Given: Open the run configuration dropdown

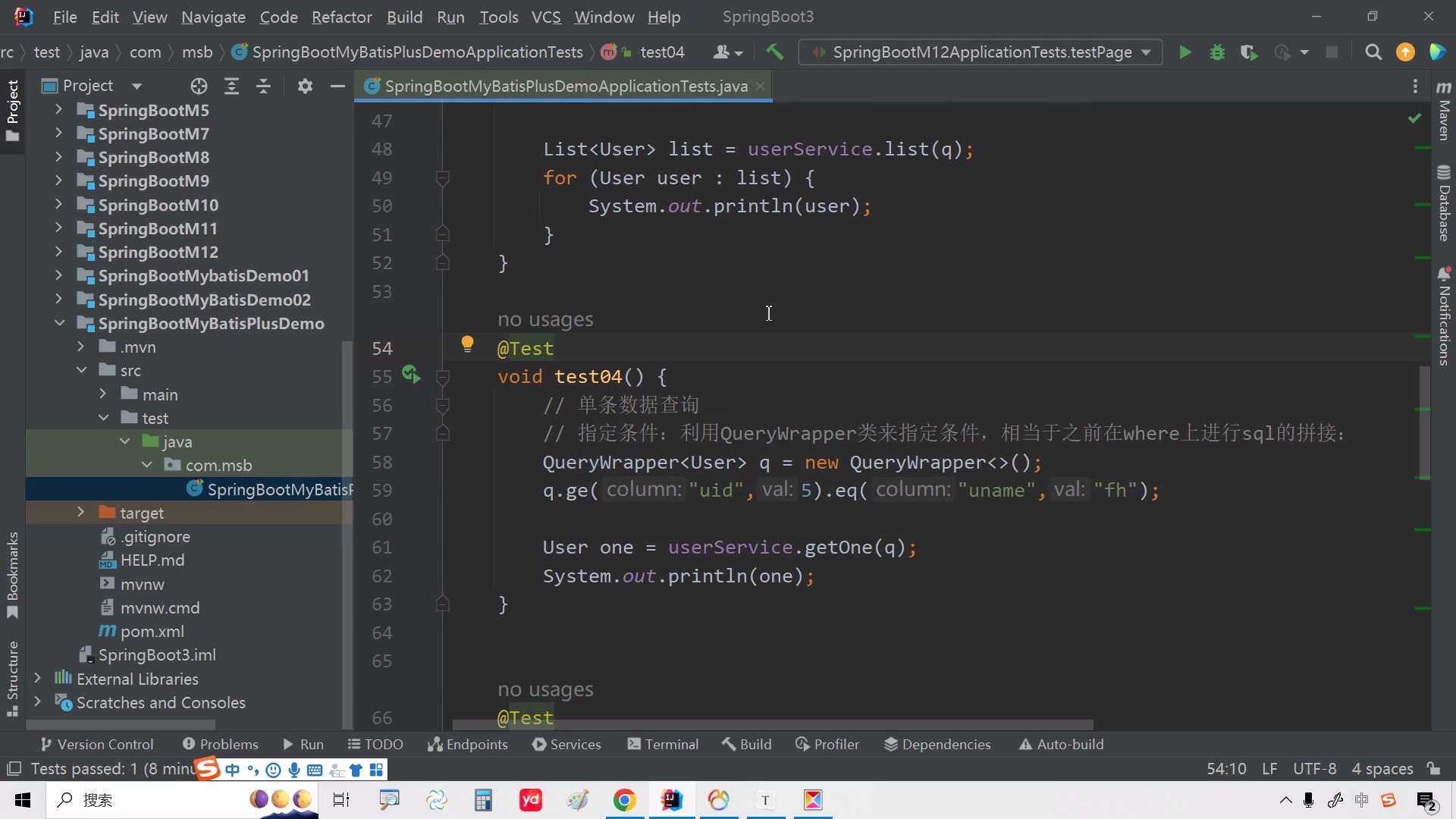Looking at the screenshot, I should (1146, 52).
